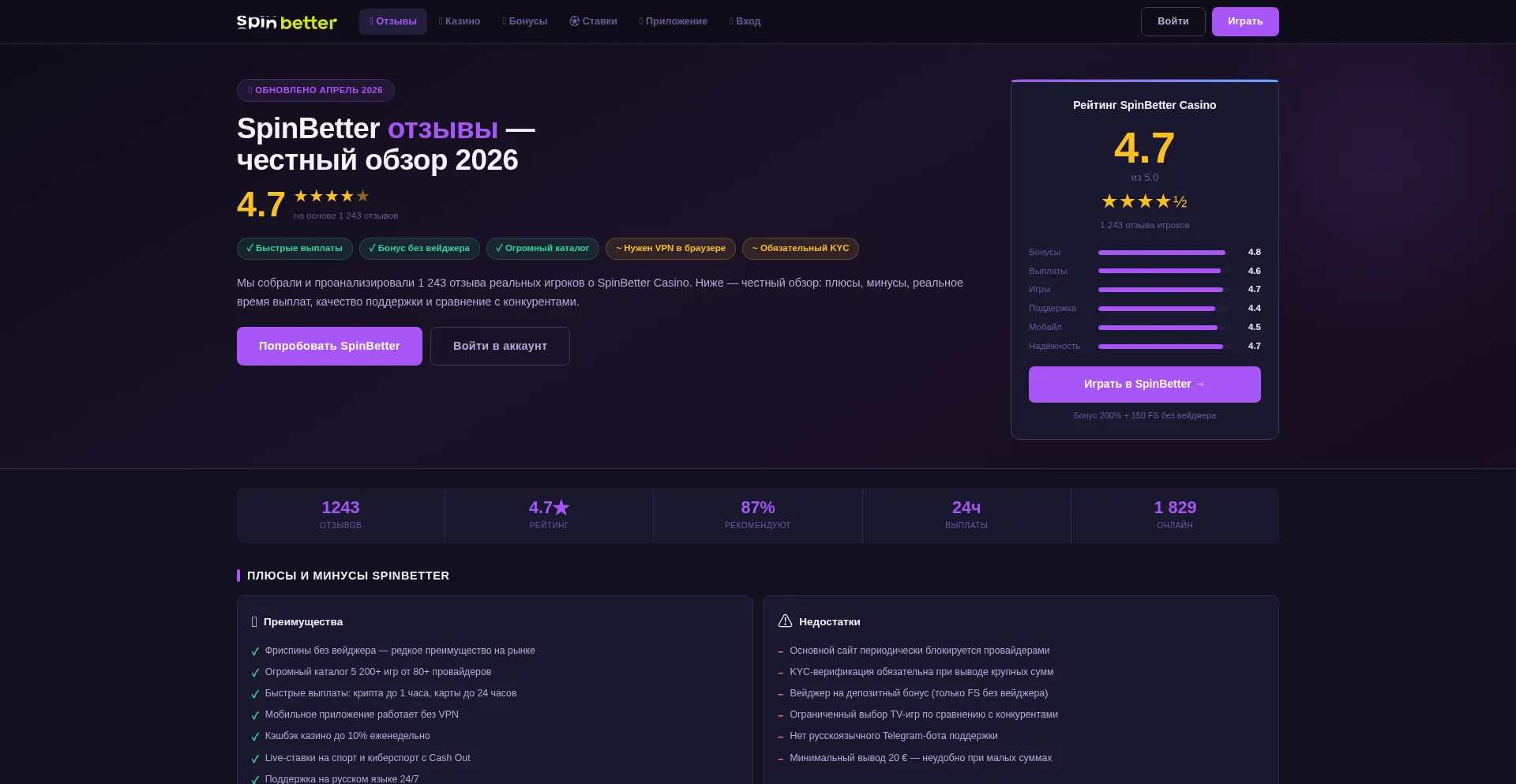Click the "Плюсы и минусы SpinBetter" heading
1516x784 pixels.
pos(348,576)
